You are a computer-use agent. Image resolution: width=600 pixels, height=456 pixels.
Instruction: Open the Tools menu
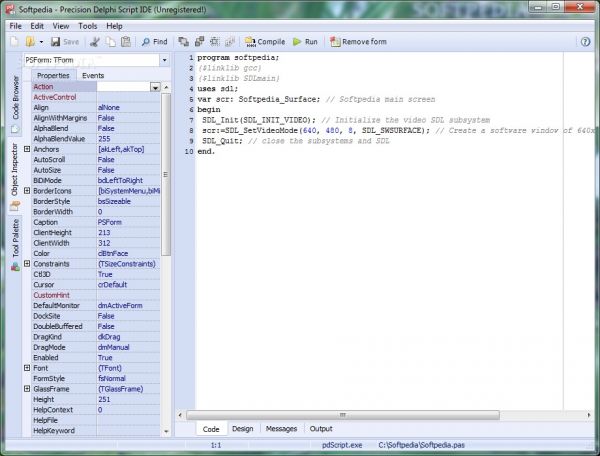[x=88, y=25]
